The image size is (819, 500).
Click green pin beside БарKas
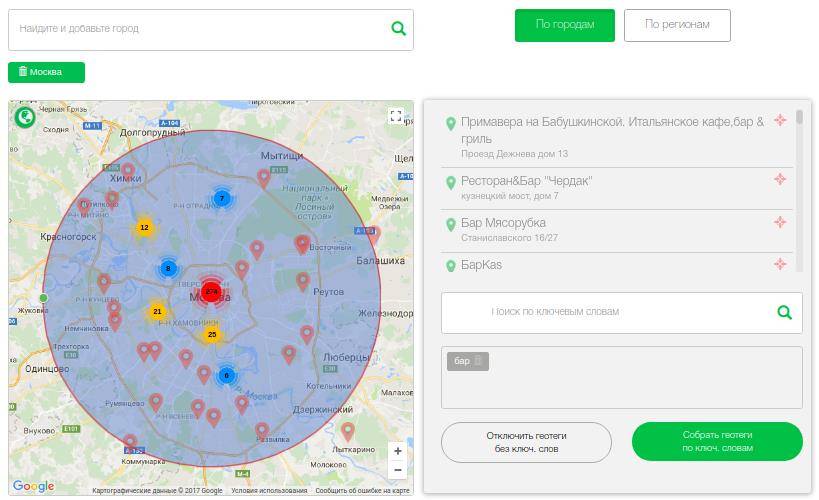451,266
